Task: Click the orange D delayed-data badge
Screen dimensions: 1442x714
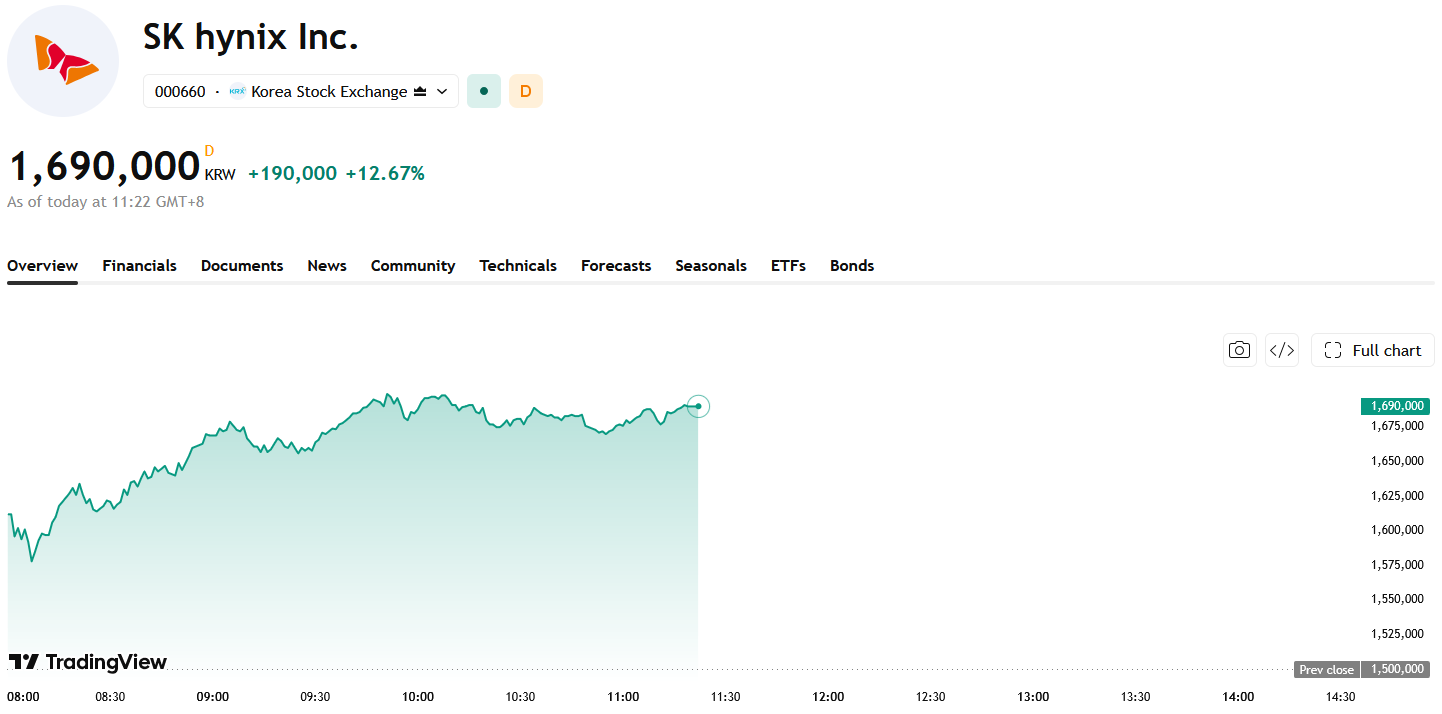Action: point(526,91)
